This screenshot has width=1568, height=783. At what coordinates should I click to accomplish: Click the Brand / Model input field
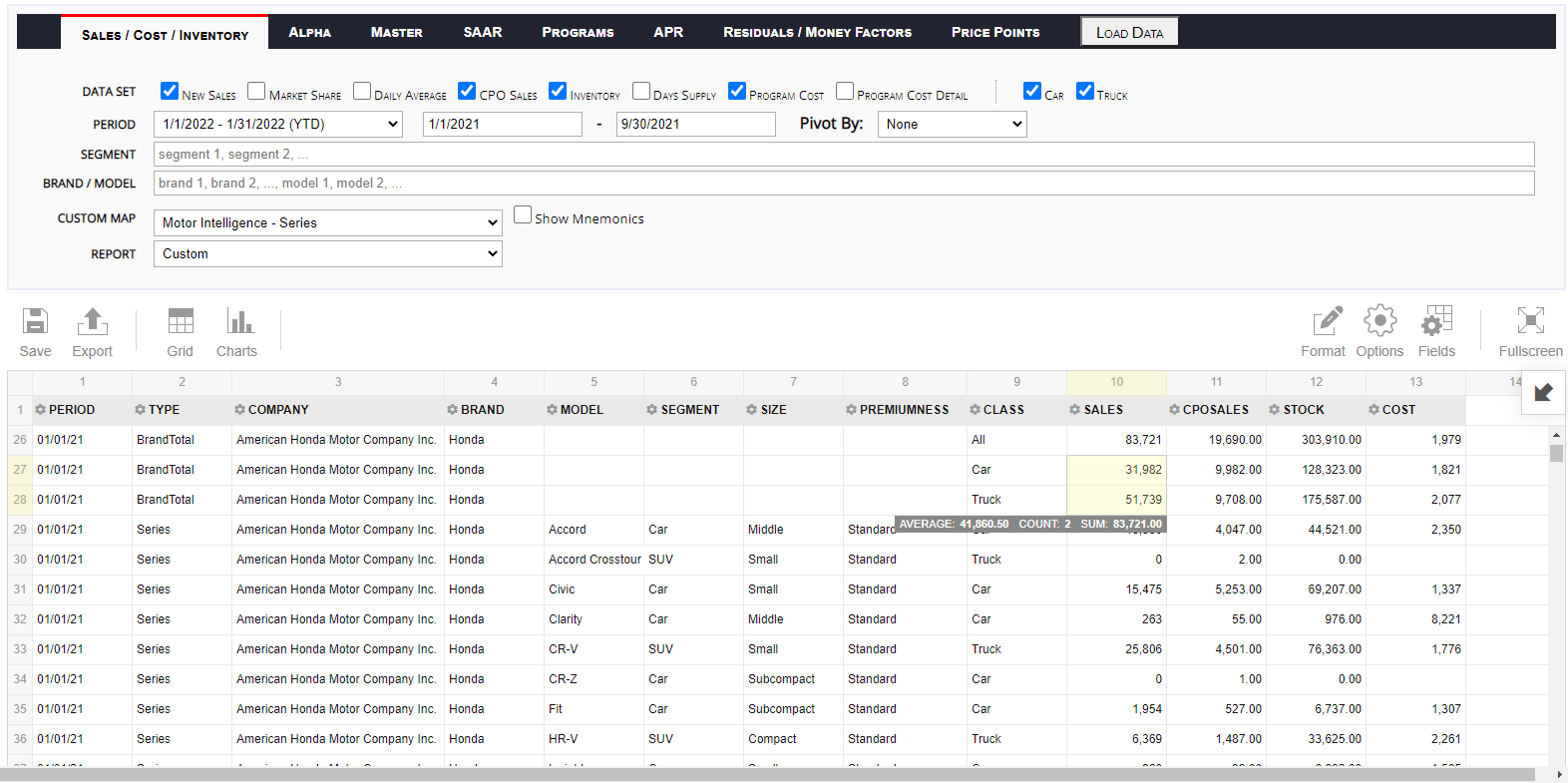click(x=844, y=183)
